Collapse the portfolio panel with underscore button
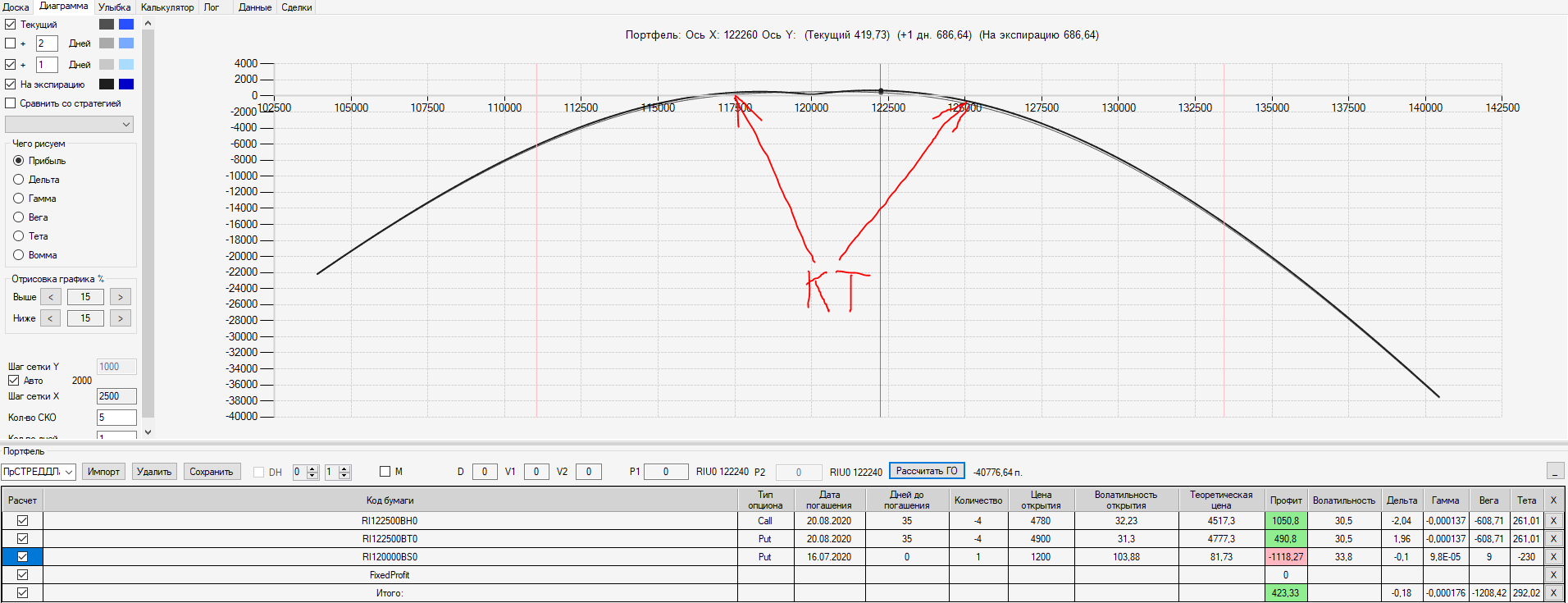The height and width of the screenshot is (603, 1568). pyautogui.click(x=1555, y=471)
